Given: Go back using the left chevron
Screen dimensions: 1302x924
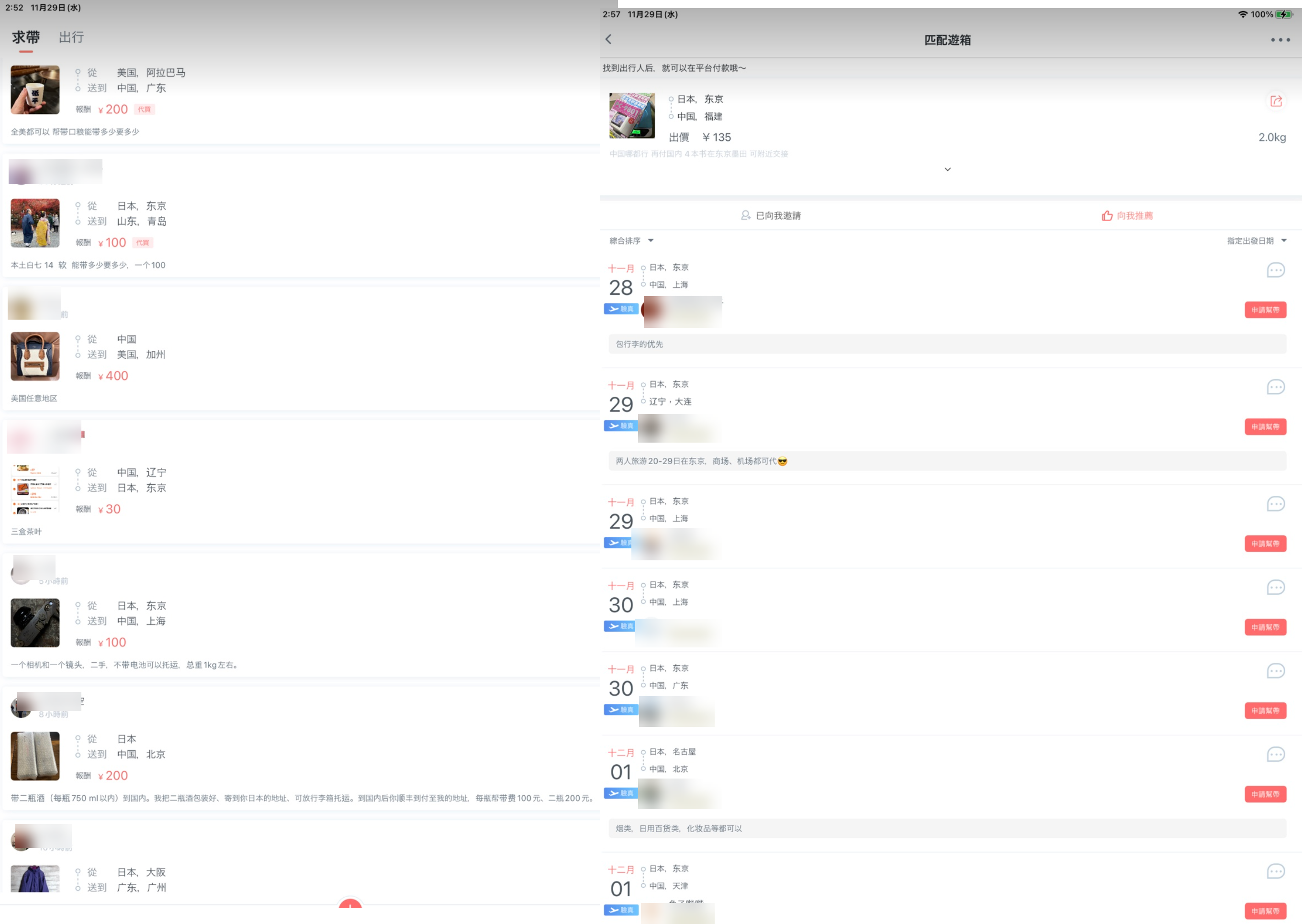Looking at the screenshot, I should [608, 39].
